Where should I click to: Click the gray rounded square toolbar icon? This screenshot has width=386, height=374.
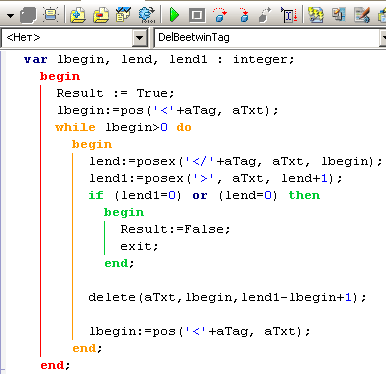coord(28,15)
